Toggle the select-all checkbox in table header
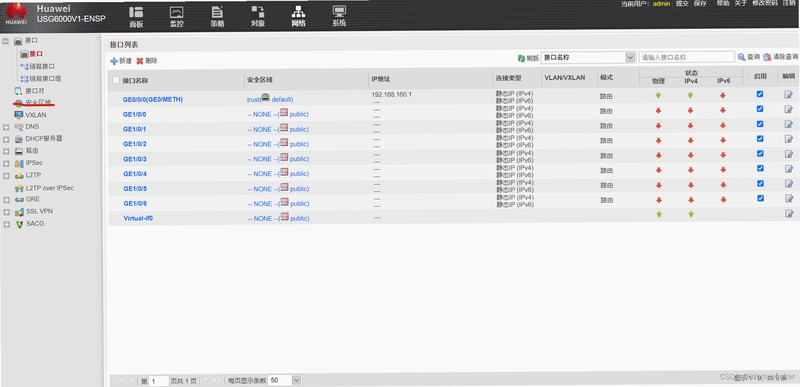800x387 pixels. click(x=116, y=80)
